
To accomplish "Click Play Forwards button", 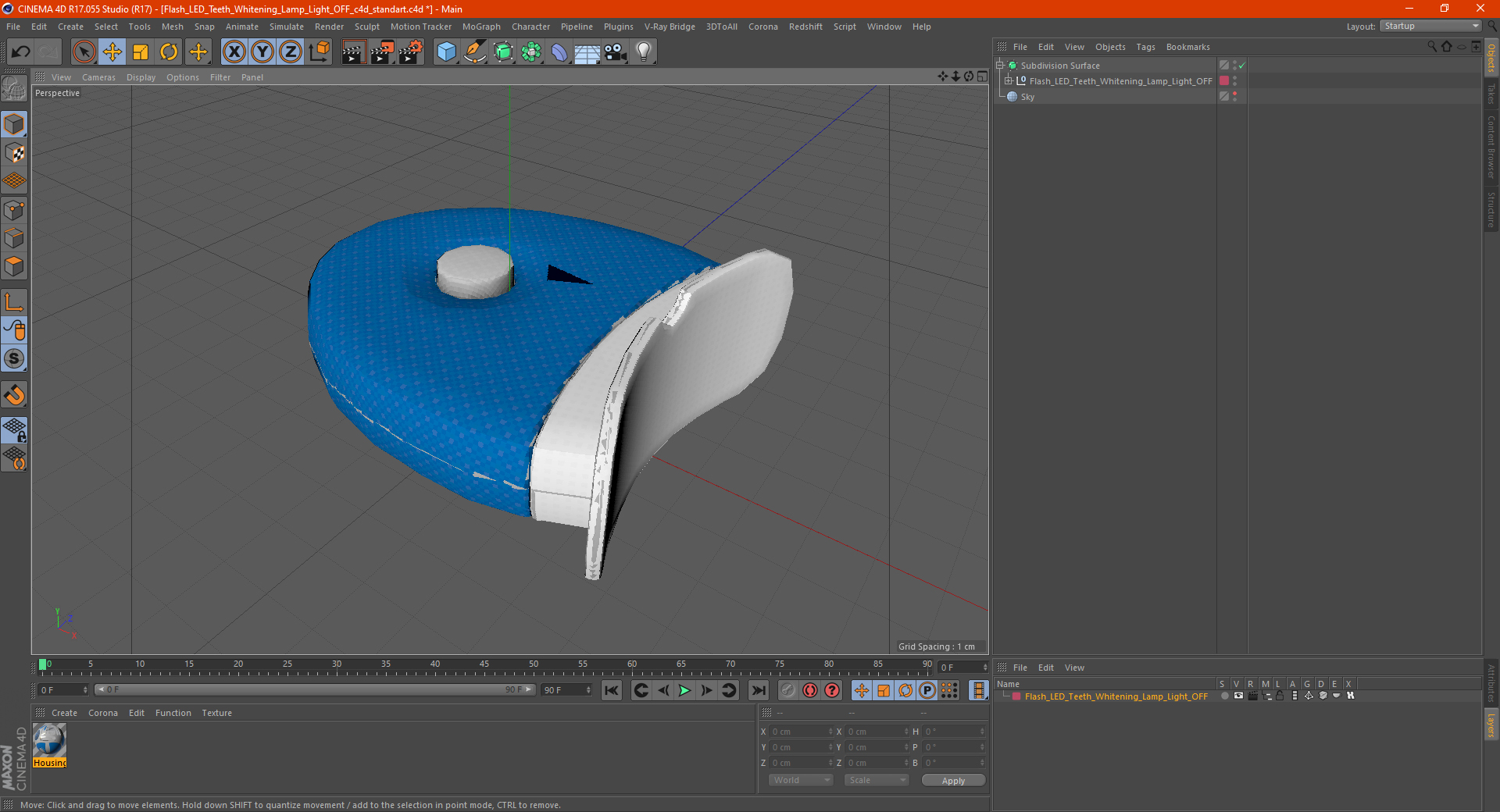I will click(x=684, y=690).
